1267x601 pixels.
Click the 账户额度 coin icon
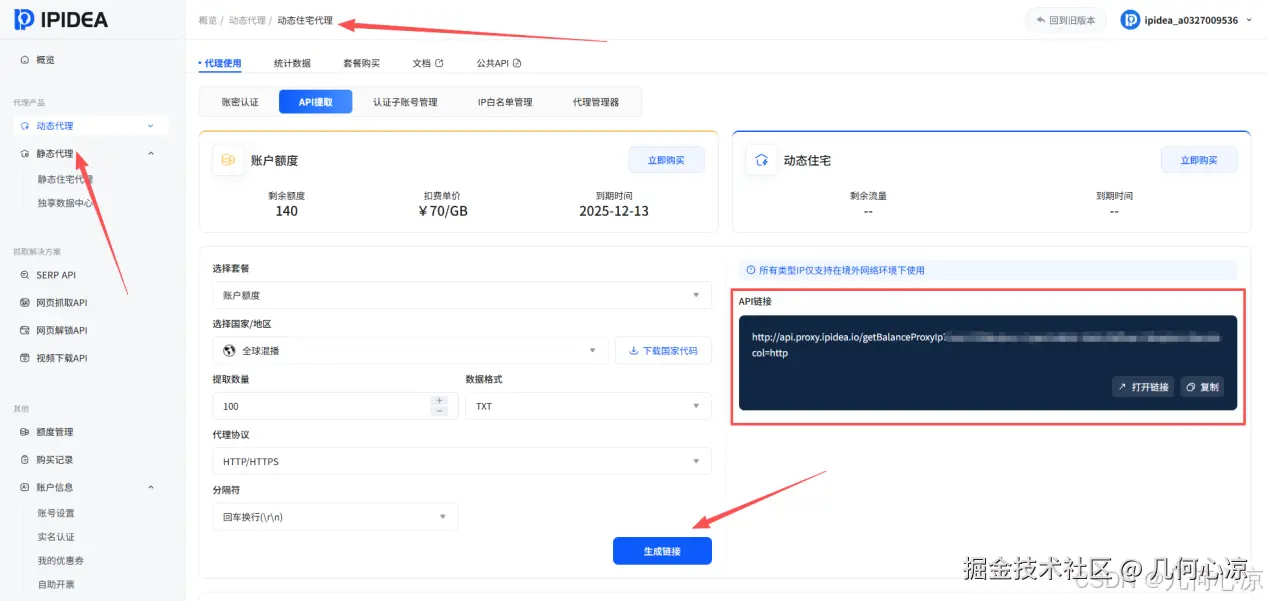click(228, 160)
